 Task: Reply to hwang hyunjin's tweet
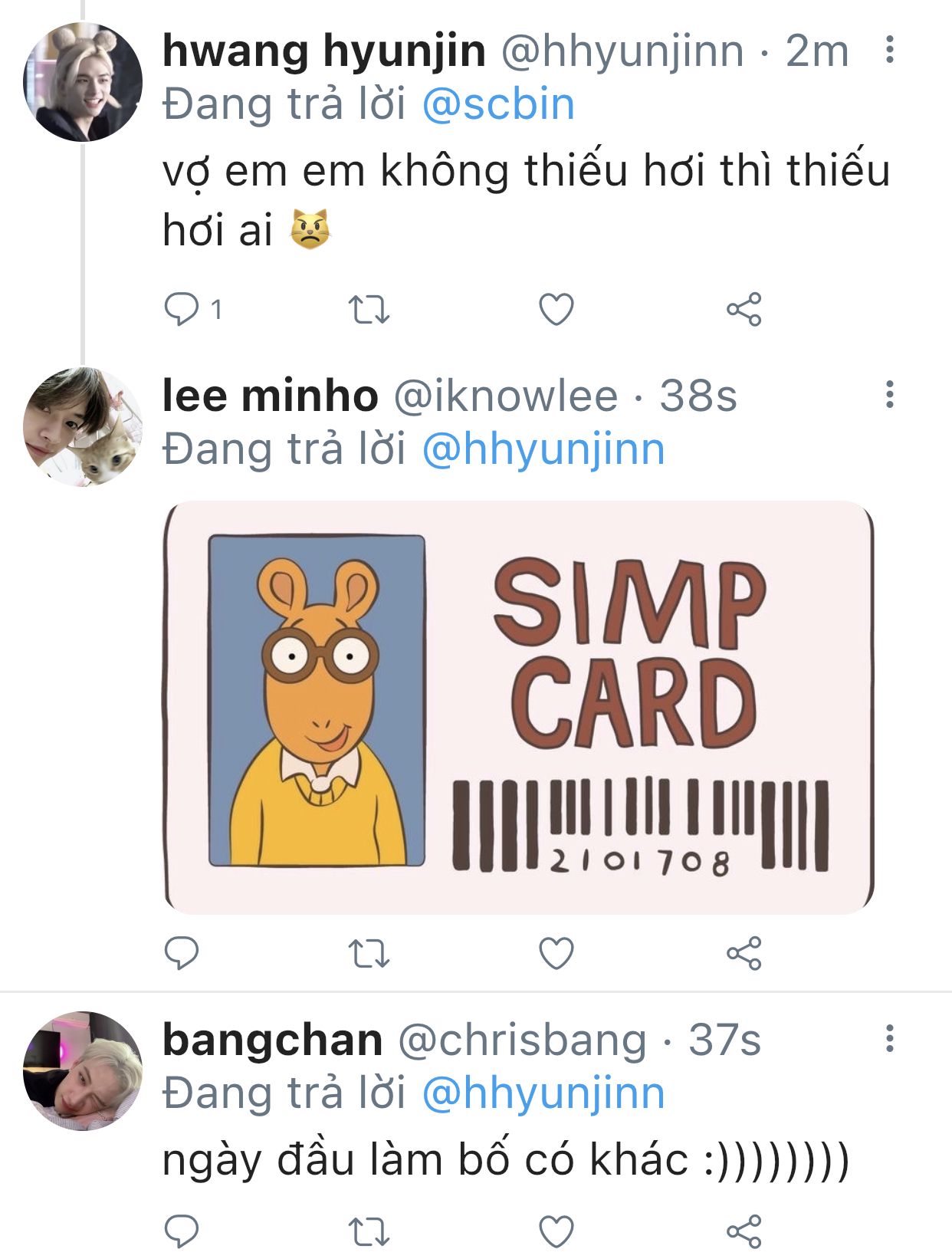182,310
